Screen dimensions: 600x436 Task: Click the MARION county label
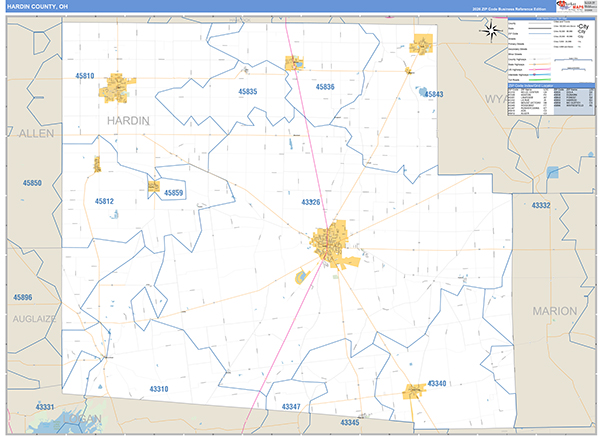pos(555,311)
